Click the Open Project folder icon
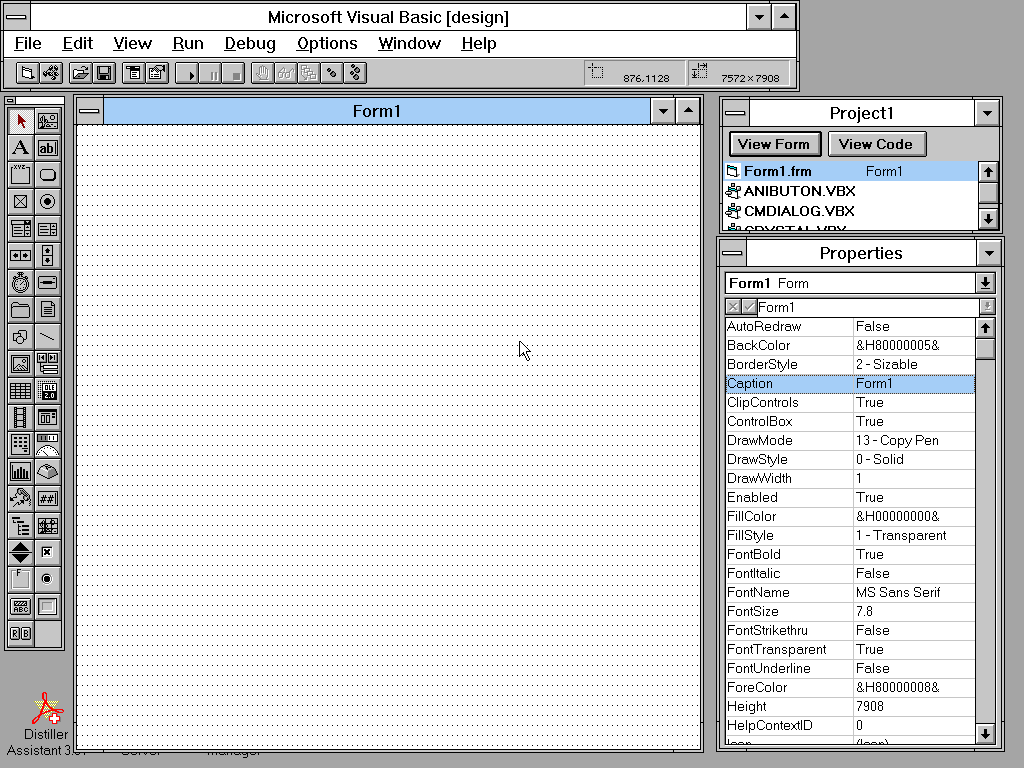This screenshot has width=1024, height=768. click(x=80, y=72)
